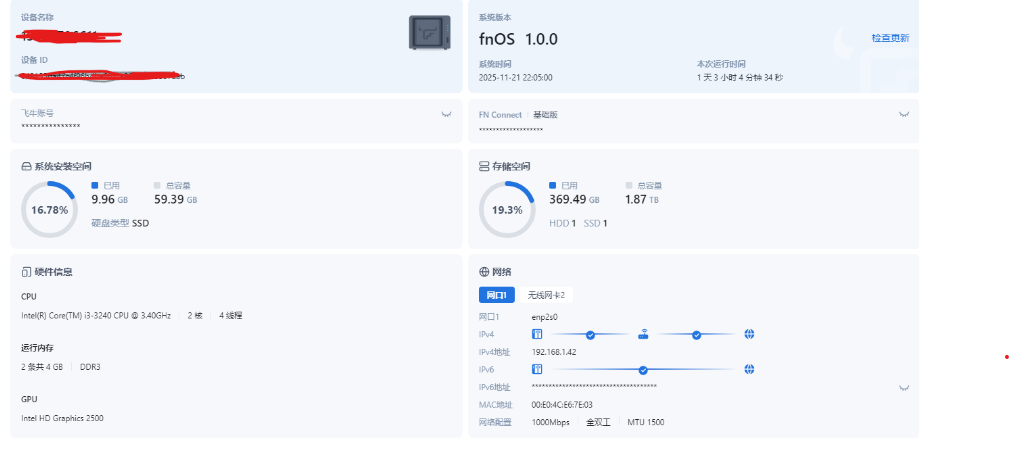Click system time 2025-11-21 22:05:00

click(x=515, y=77)
